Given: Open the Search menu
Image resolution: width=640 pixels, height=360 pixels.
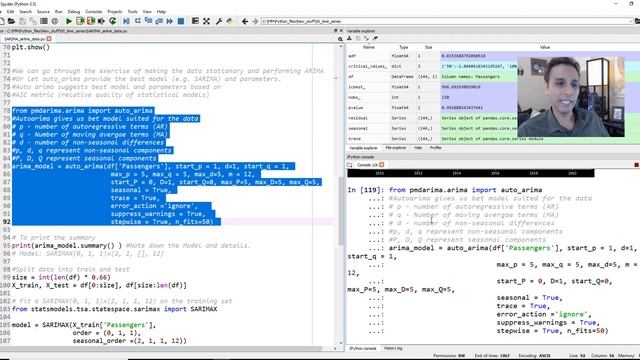Looking at the screenshot, I should [x=25, y=12].
